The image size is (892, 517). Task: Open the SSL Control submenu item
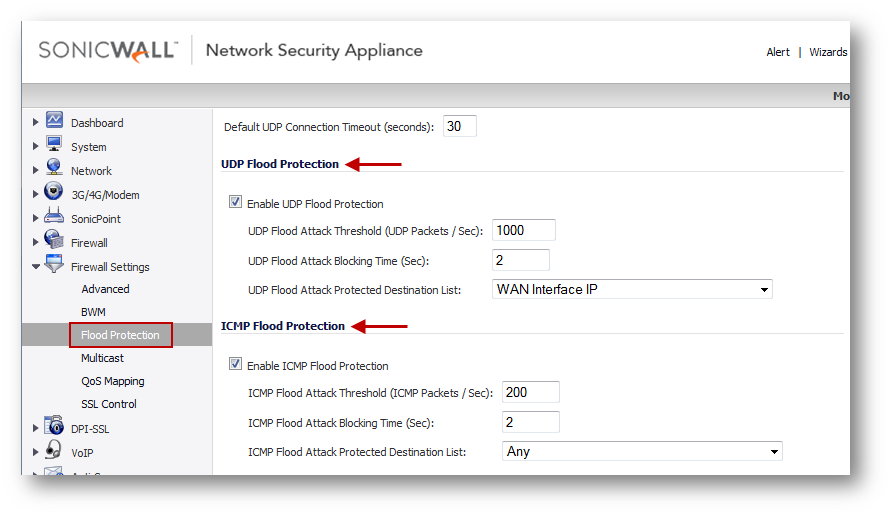coord(109,404)
